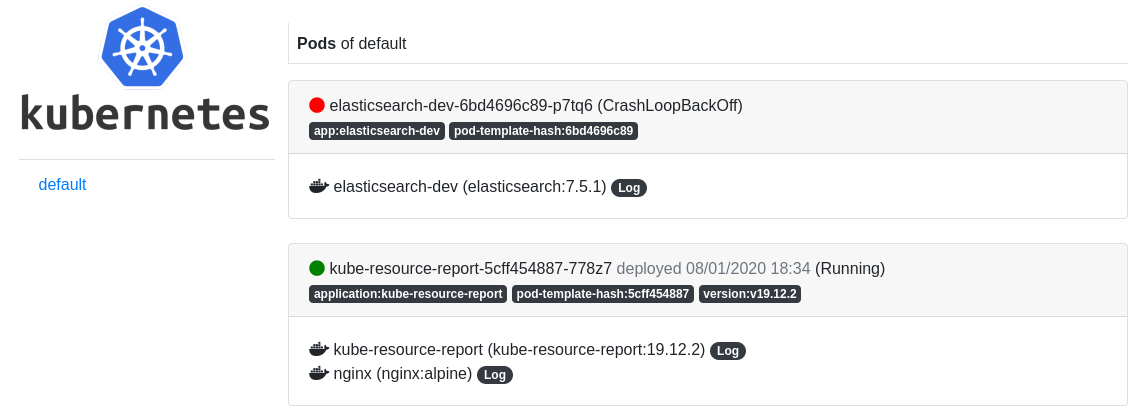1139x415 pixels.
Task: Open the default namespace link
Action: pyautogui.click(x=62, y=185)
